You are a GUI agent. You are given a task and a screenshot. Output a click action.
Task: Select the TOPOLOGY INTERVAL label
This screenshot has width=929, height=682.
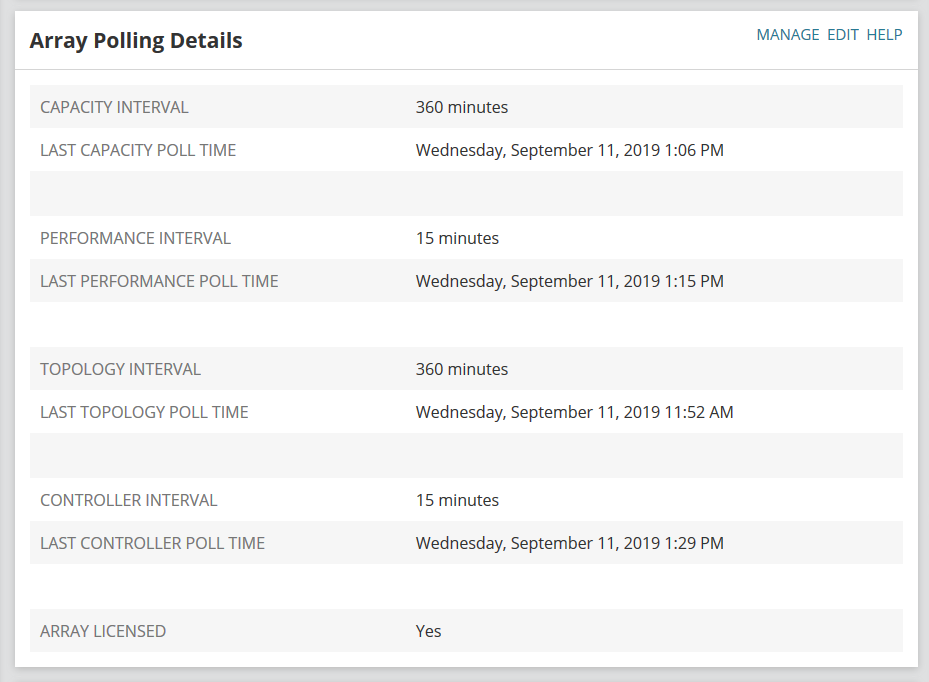[120, 369]
